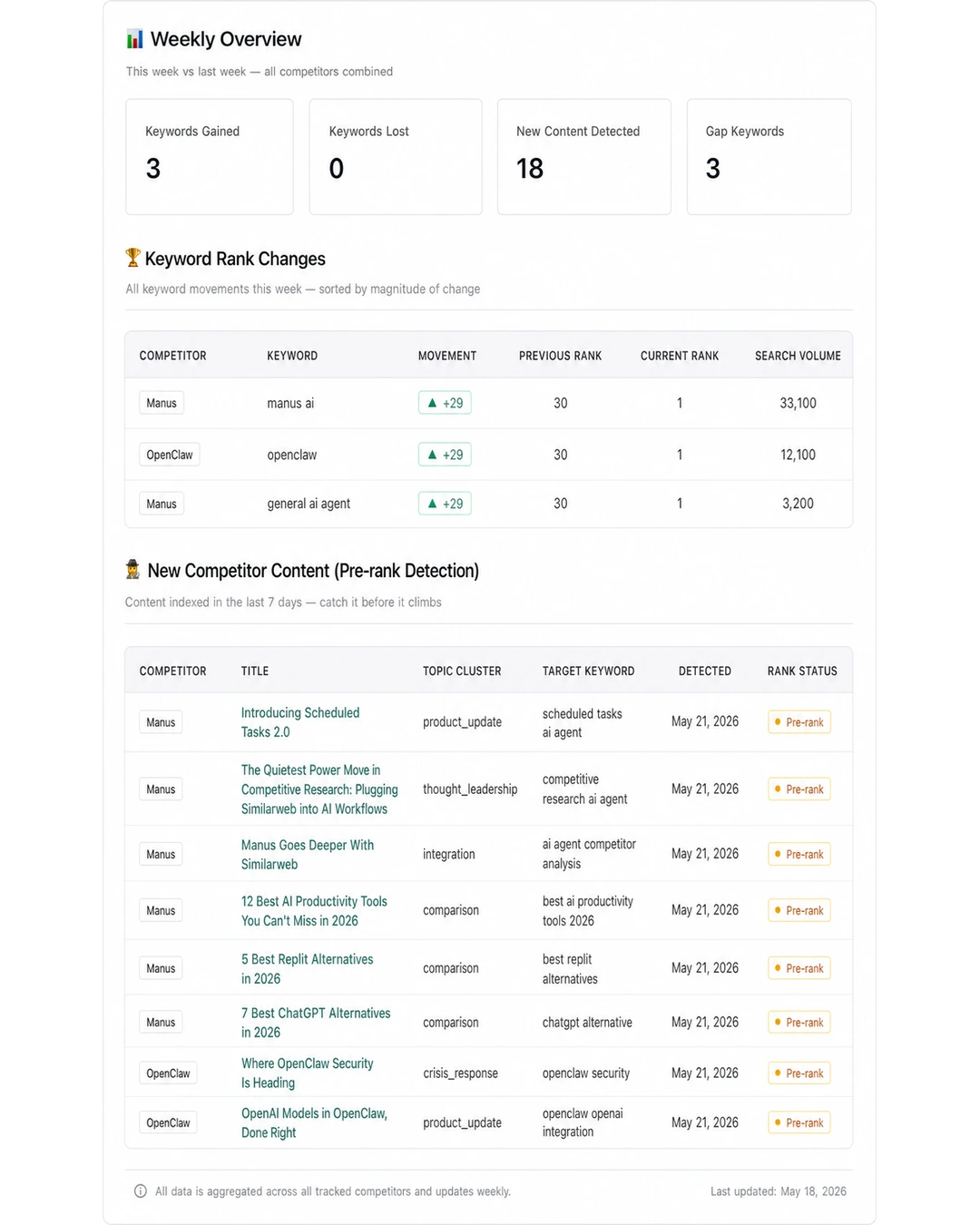Click Pre-rank badge for AI Productivity Tools row
Viewport: 980px width, 1225px height.
coord(799,911)
